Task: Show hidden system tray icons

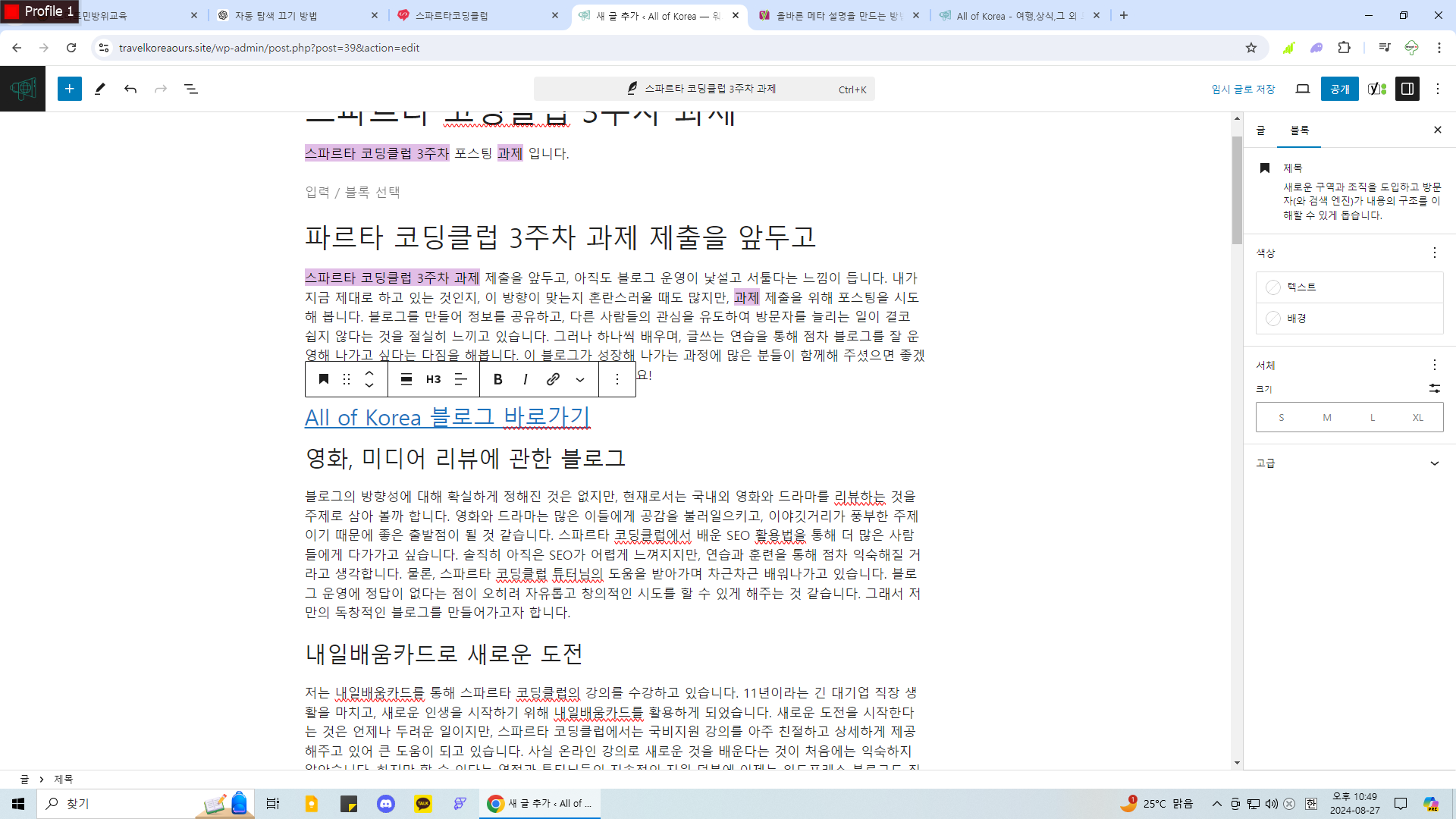Action: 1216,803
